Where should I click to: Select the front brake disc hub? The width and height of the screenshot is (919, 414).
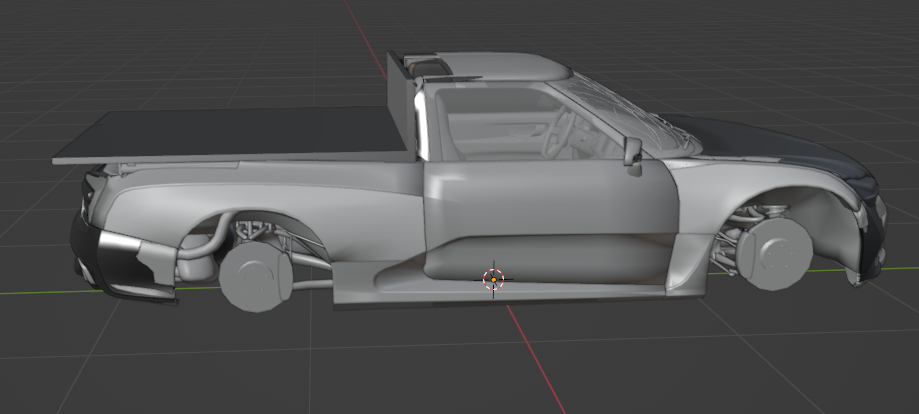click(774, 256)
